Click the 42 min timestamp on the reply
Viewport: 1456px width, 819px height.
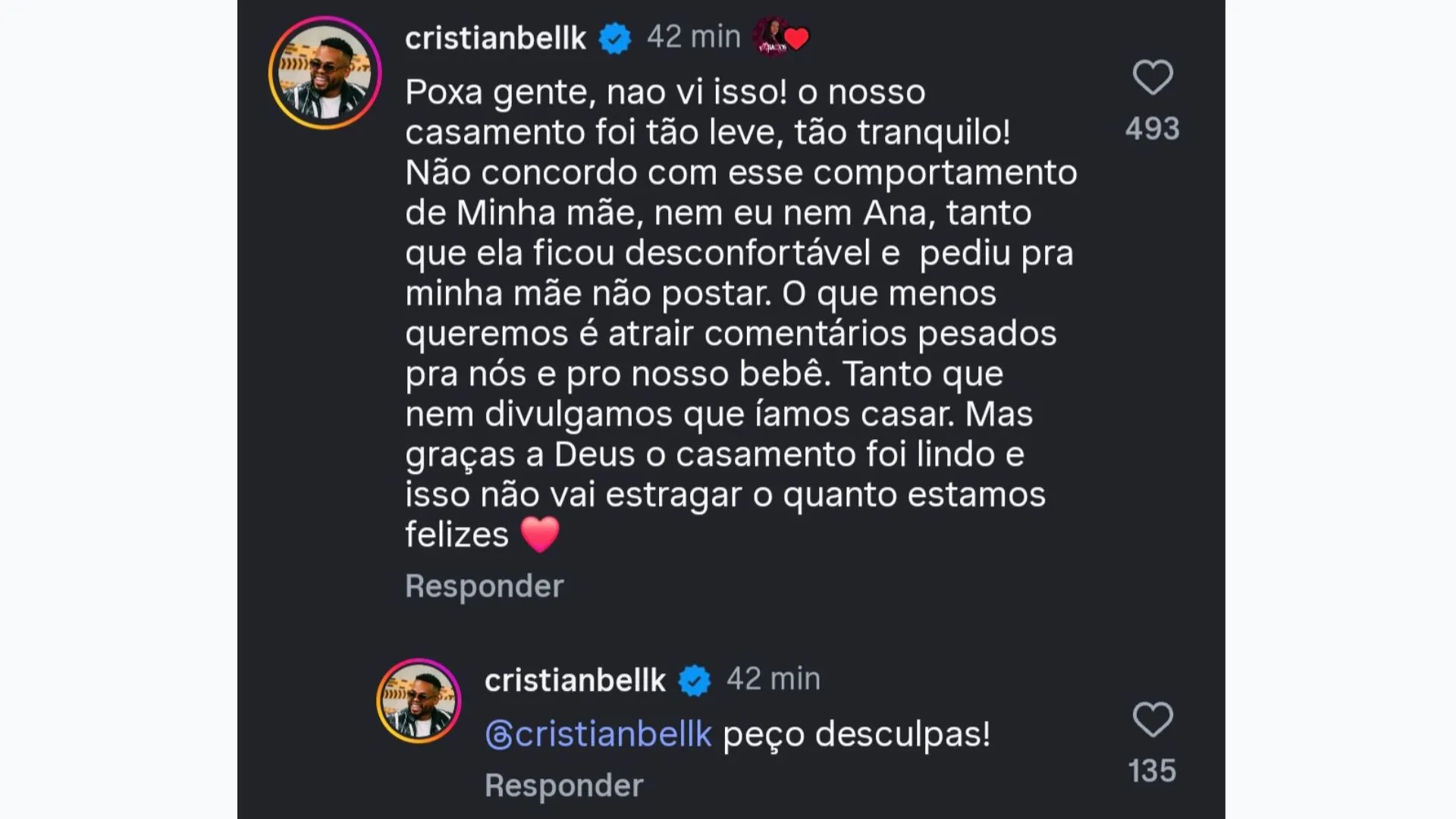[773, 679]
